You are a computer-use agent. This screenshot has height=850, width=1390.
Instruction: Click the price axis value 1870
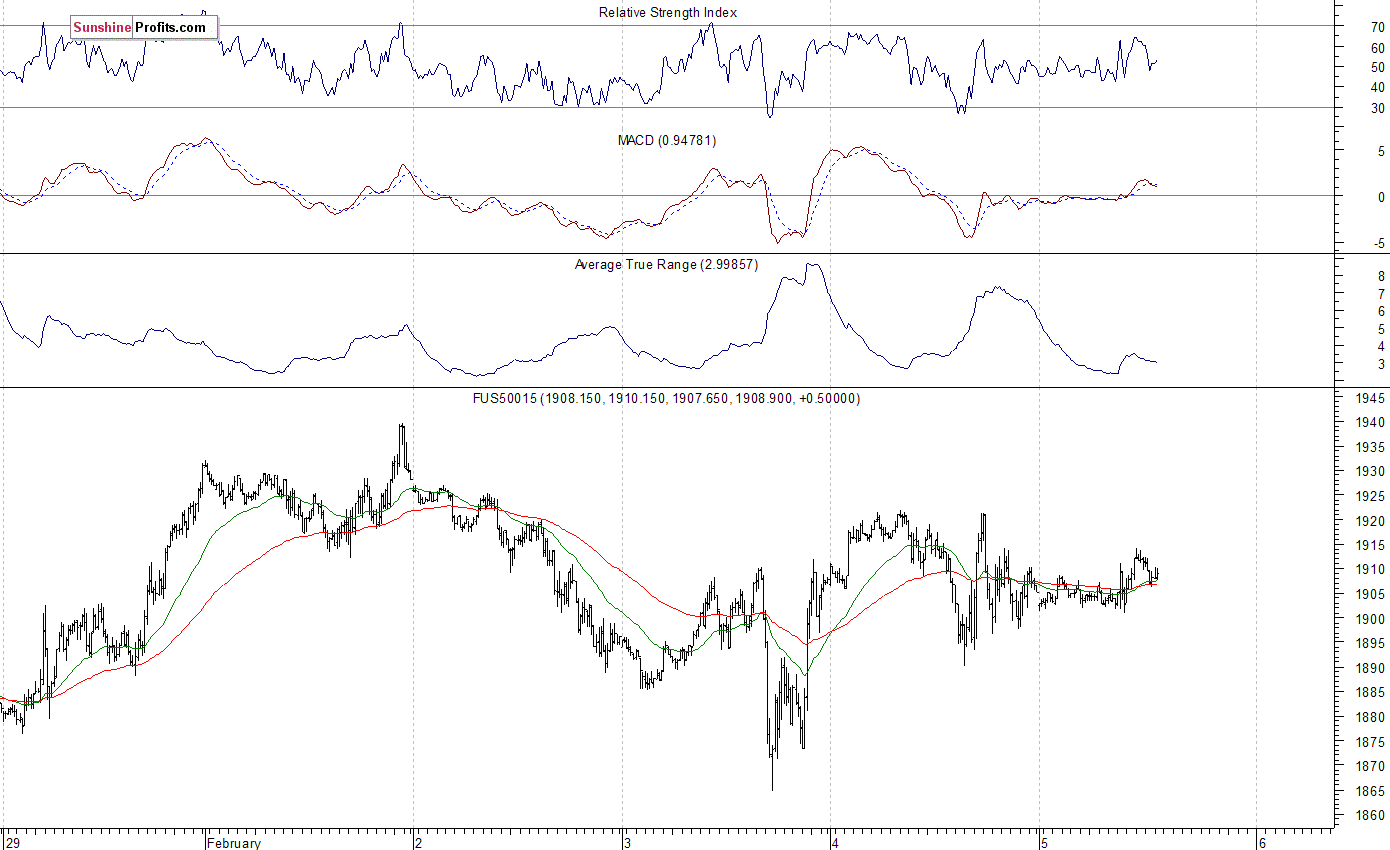coord(1372,767)
